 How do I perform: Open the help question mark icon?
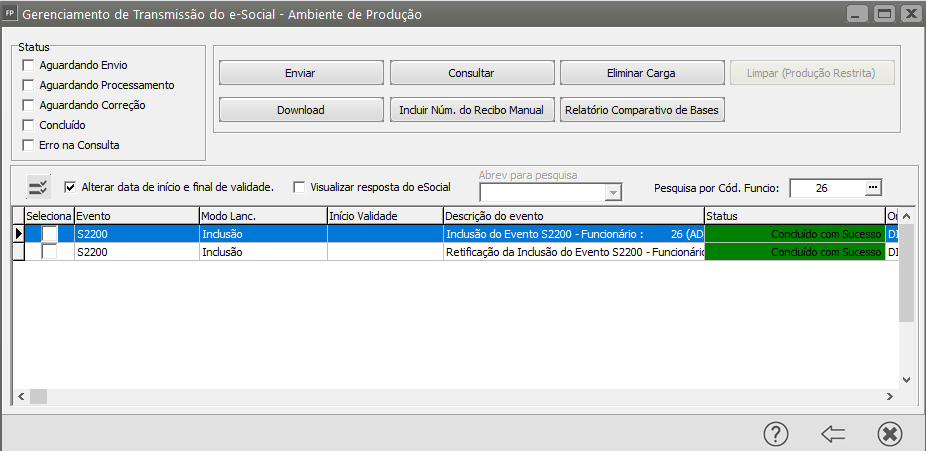[x=776, y=433]
